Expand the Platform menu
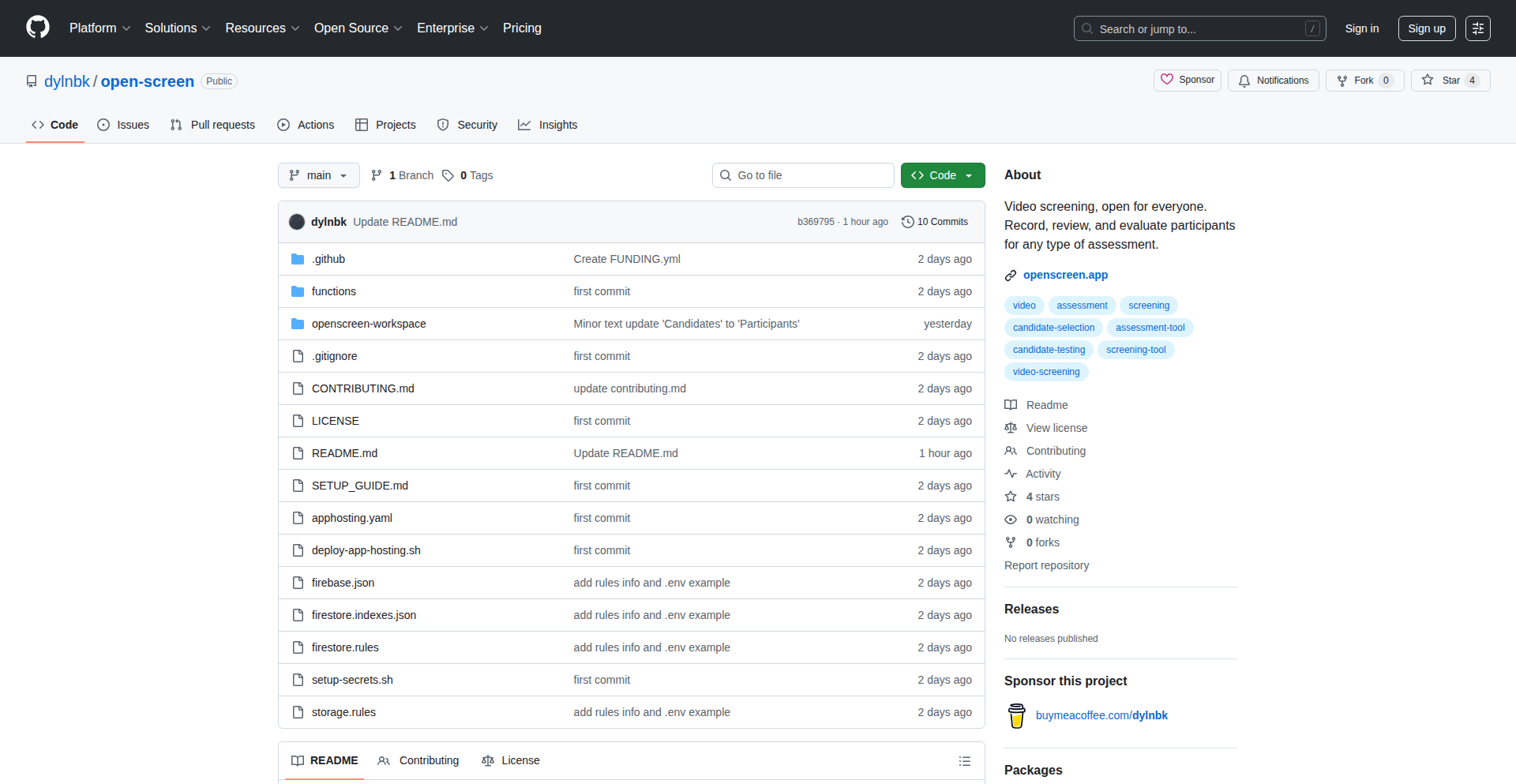The height and width of the screenshot is (784, 1516). click(99, 28)
